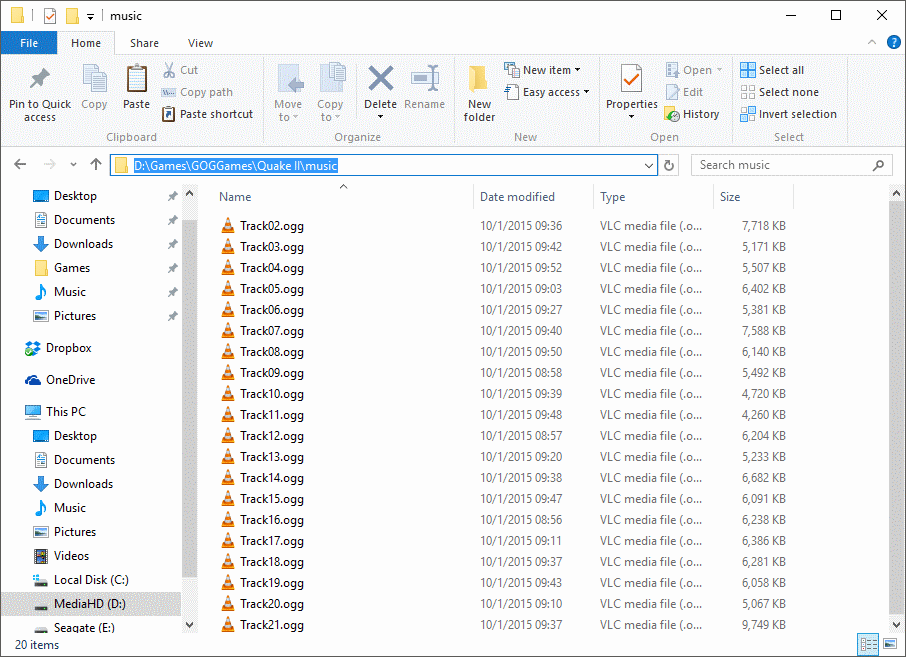Screen dimensions: 906x657
Task: Switch to the Share tab
Action: point(144,43)
